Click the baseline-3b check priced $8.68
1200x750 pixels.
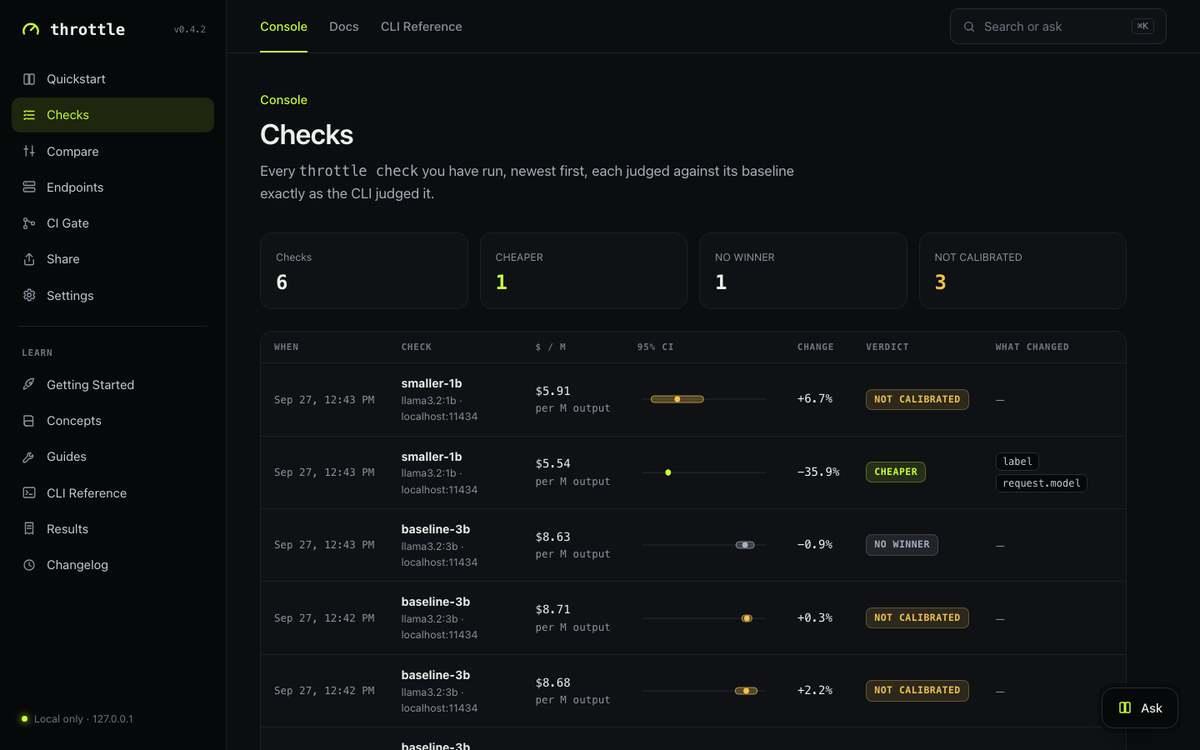click(x=435, y=675)
